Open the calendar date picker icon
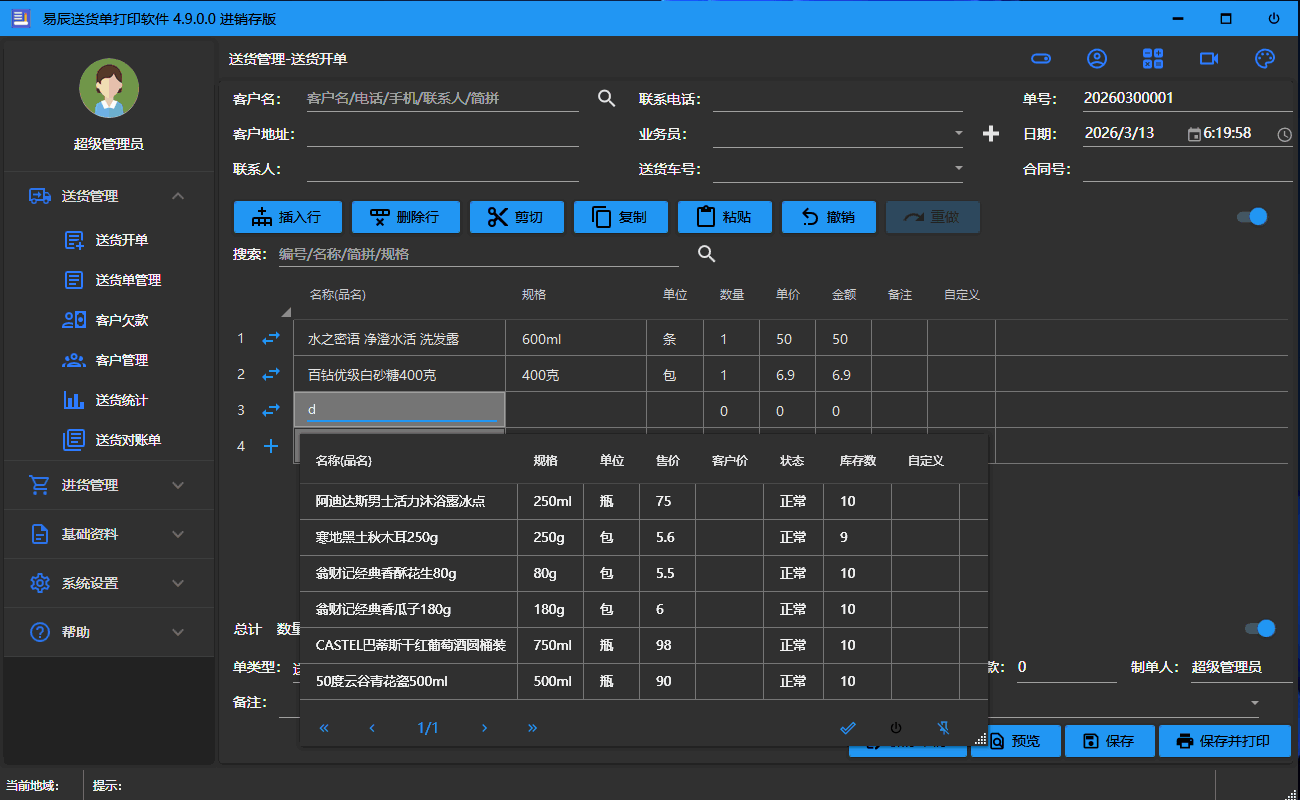Viewport: 1300px width, 800px height. point(1194,134)
